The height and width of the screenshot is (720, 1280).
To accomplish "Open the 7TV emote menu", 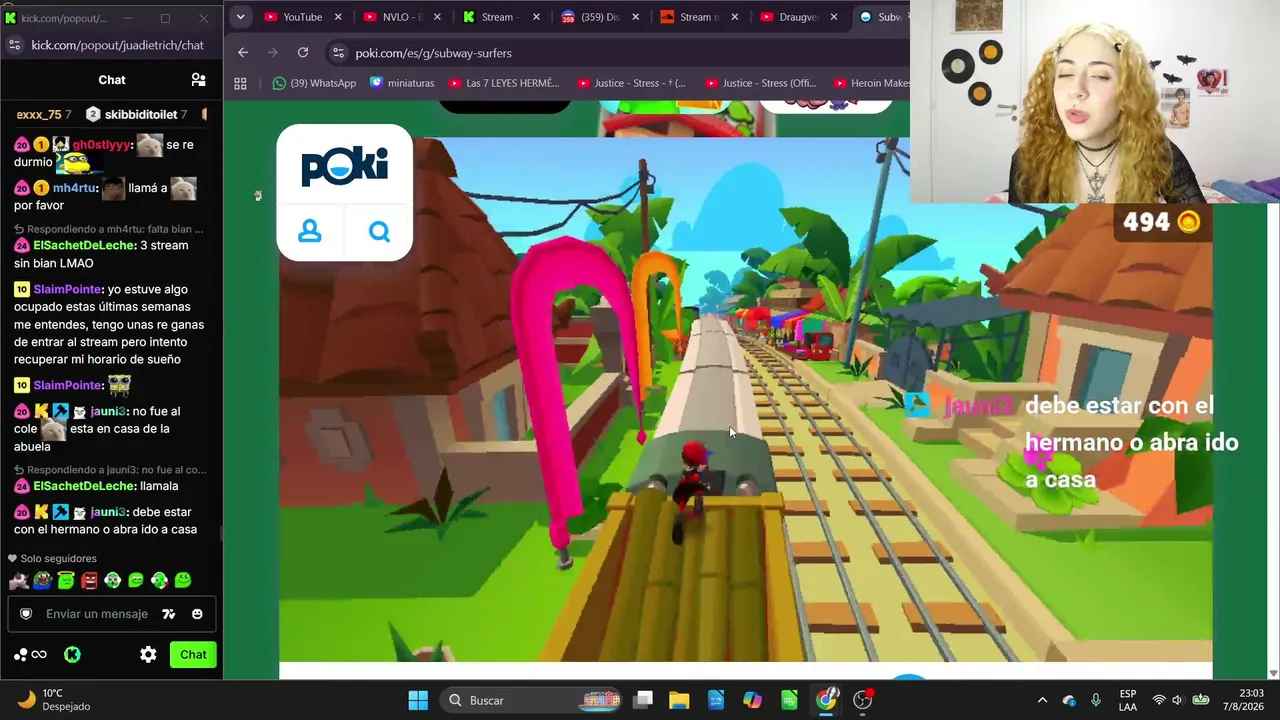I will coord(169,614).
